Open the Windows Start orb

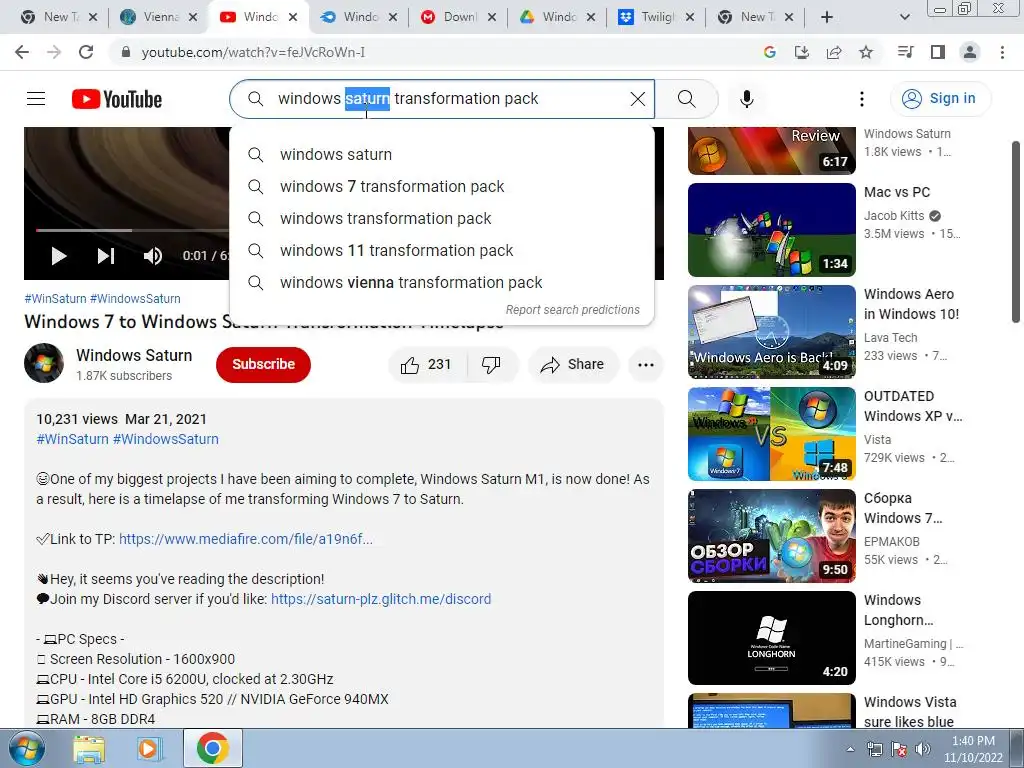[x=26, y=748]
